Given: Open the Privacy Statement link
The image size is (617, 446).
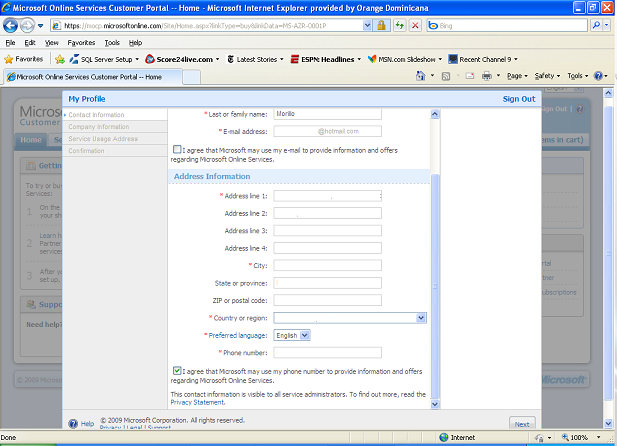Looking at the screenshot, I should click(198, 402).
